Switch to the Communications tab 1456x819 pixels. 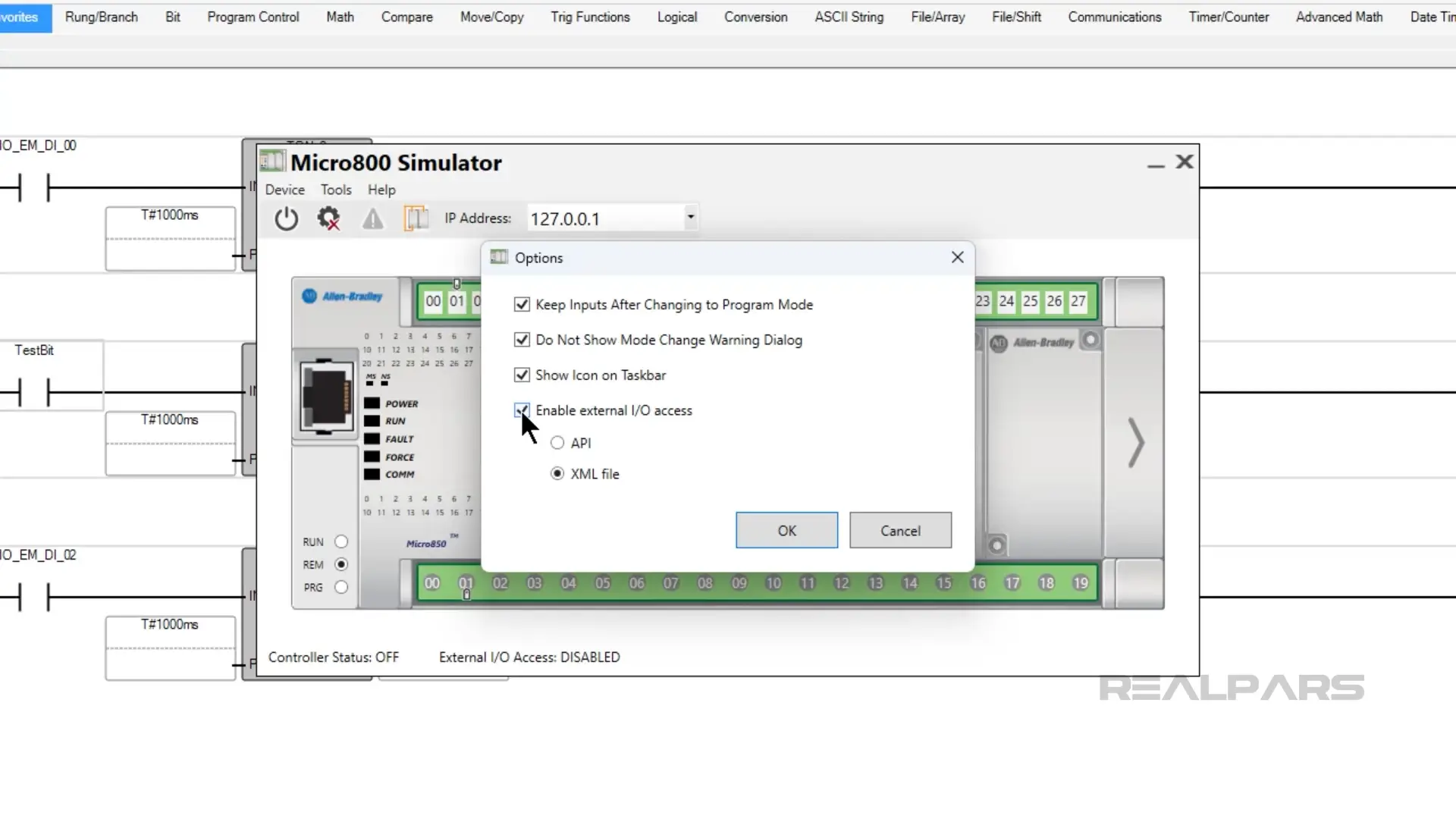(1114, 17)
